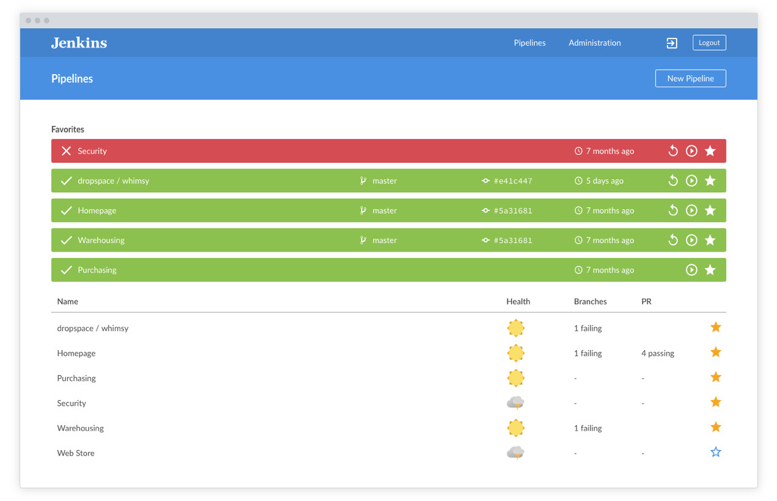Open commit #e41c447
Screen dimensions: 777x501
(513, 181)
